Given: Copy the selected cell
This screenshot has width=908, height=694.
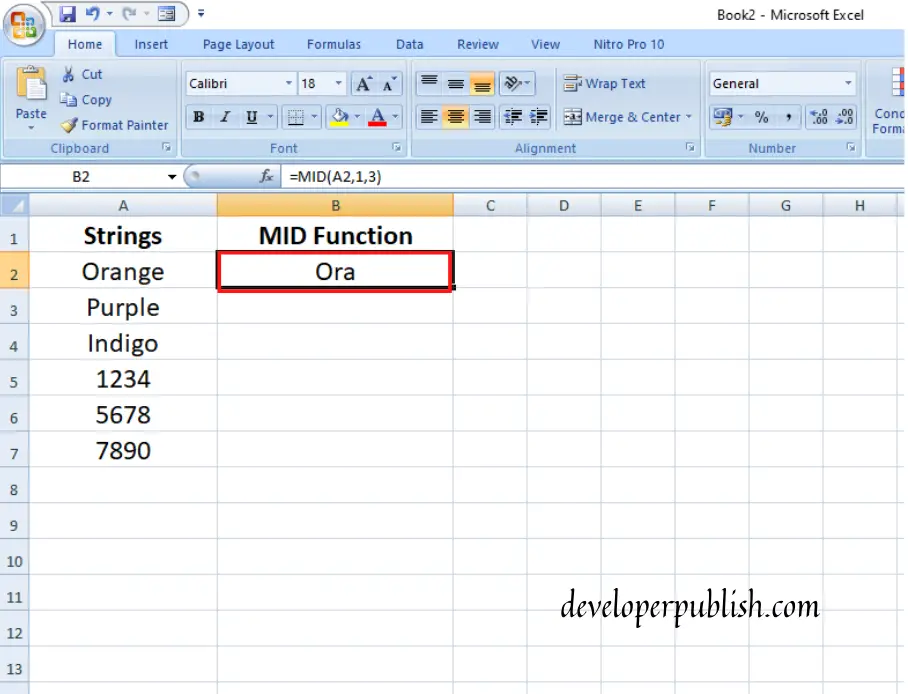Looking at the screenshot, I should pyautogui.click(x=86, y=100).
